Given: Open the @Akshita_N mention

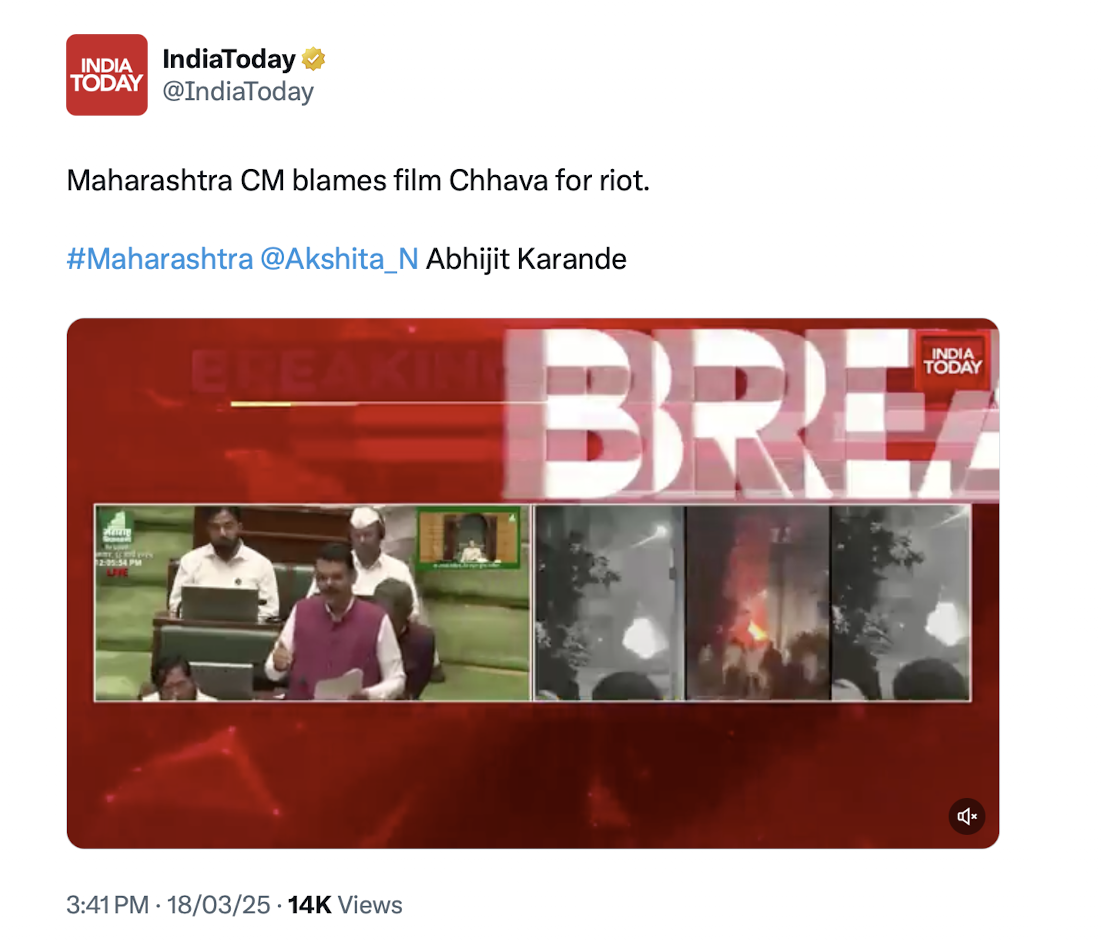Looking at the screenshot, I should click(x=339, y=259).
